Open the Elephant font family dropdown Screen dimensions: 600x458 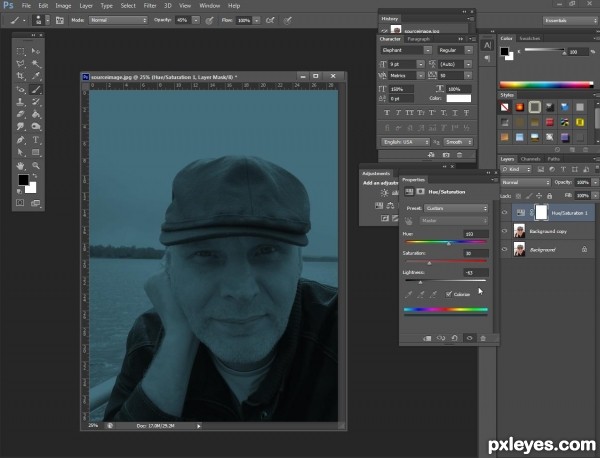coord(406,50)
